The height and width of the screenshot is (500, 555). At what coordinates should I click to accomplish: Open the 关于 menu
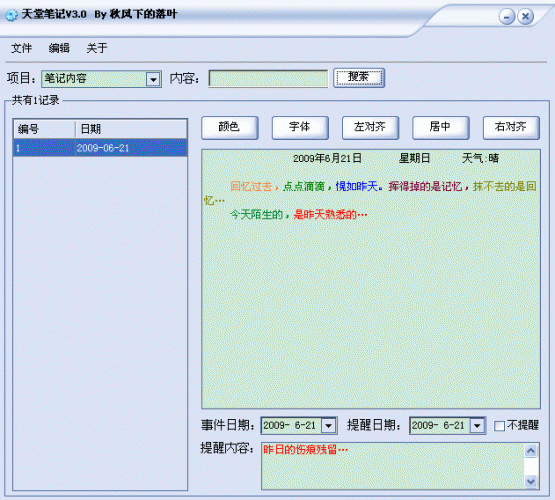(97, 48)
